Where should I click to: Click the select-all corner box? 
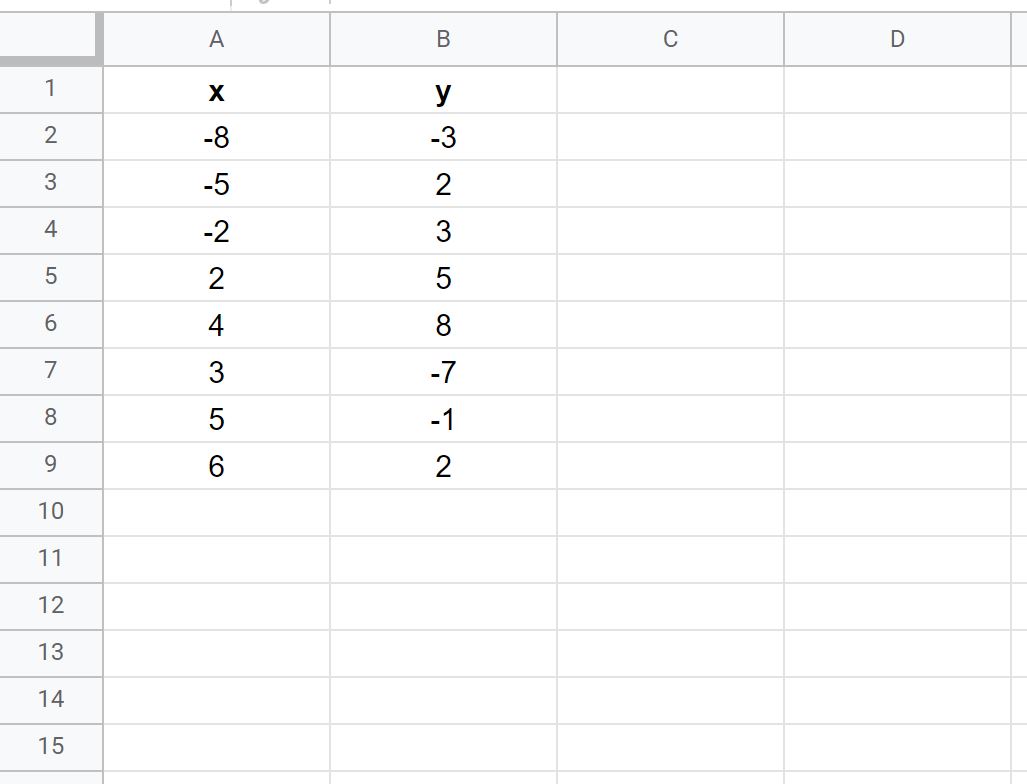pos(50,38)
